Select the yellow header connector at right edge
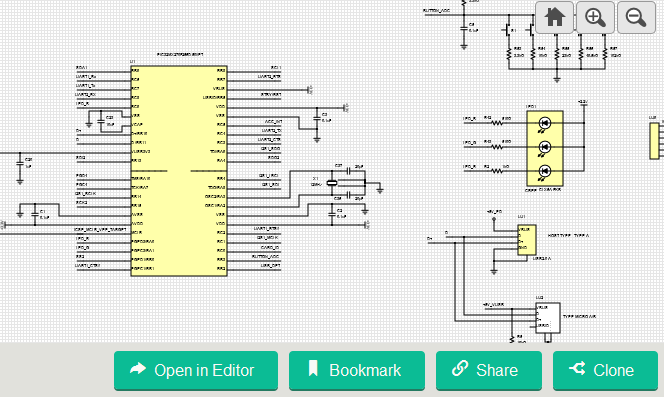 [654, 141]
